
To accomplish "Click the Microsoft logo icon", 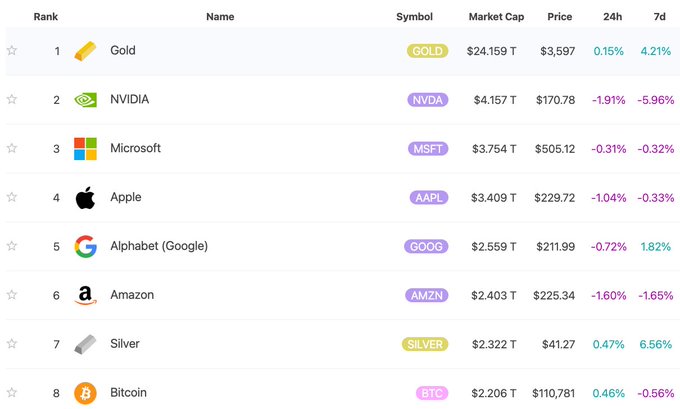I will 85,149.
